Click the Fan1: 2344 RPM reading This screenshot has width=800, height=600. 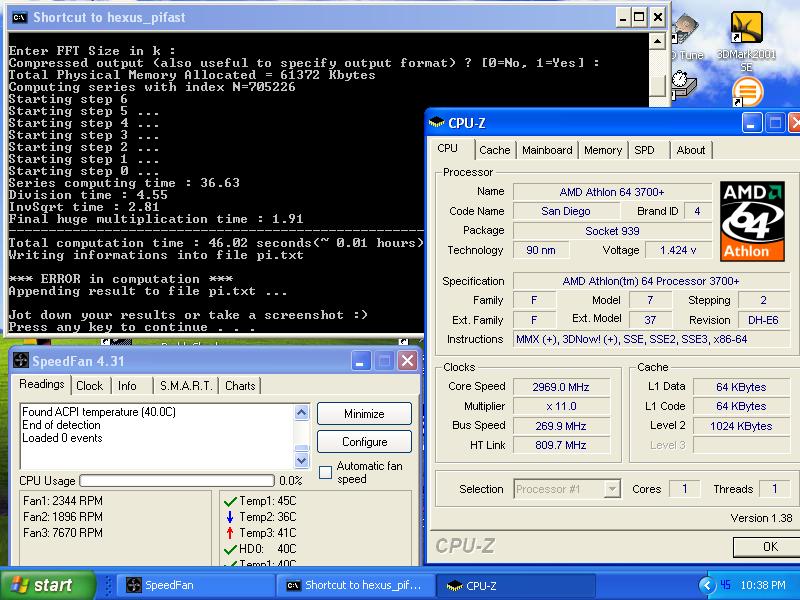coord(63,501)
